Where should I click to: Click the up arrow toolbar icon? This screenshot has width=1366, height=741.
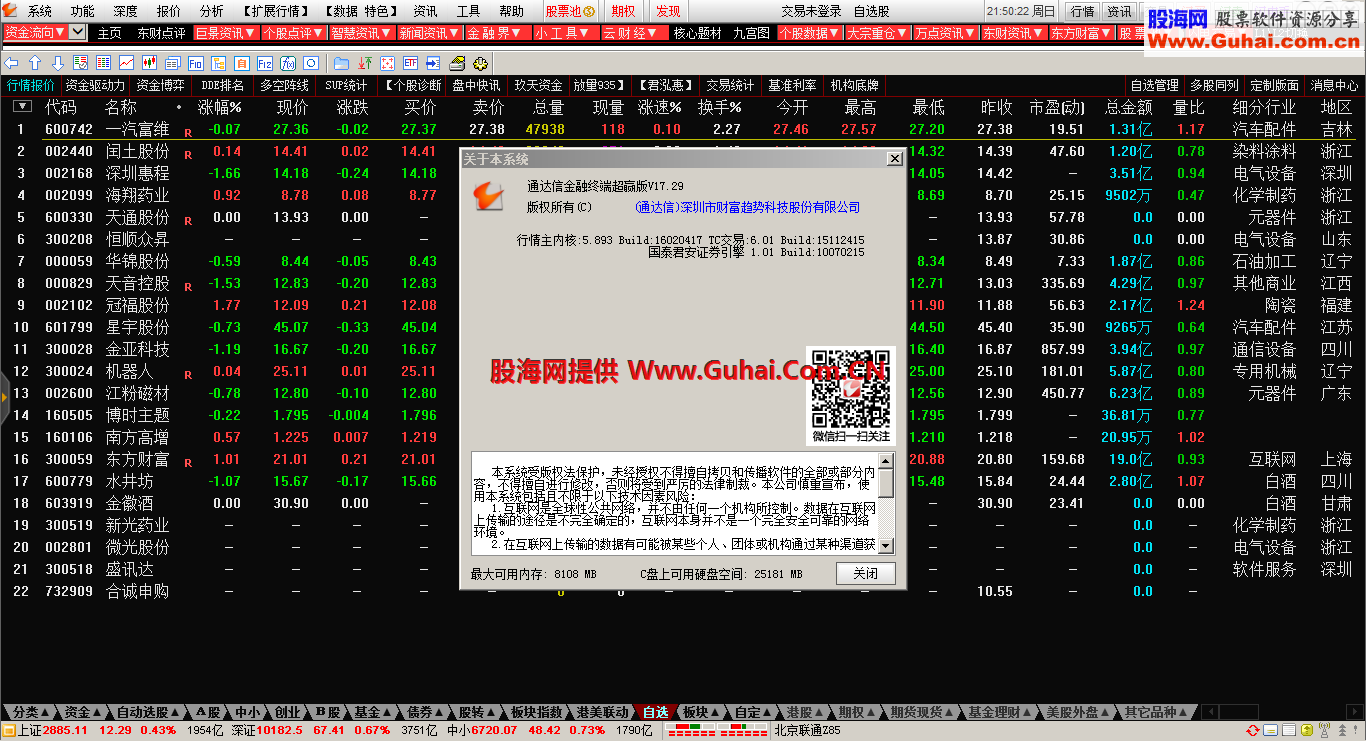(x=35, y=62)
